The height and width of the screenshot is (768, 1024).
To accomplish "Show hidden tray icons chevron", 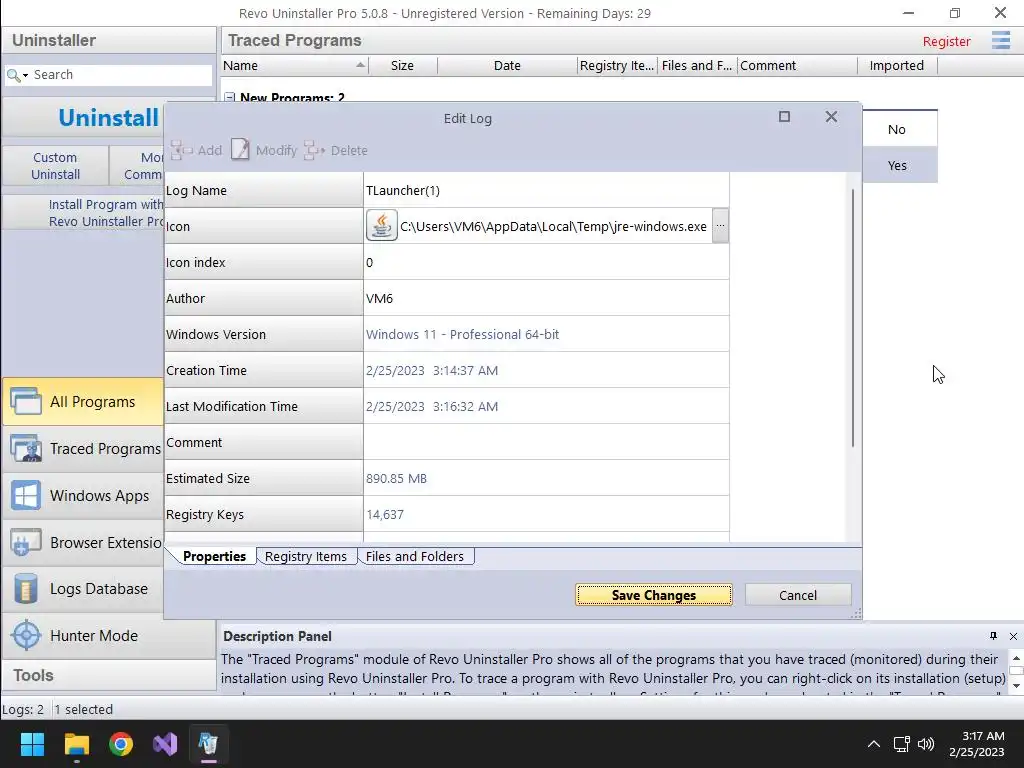I will pyautogui.click(x=874, y=744).
